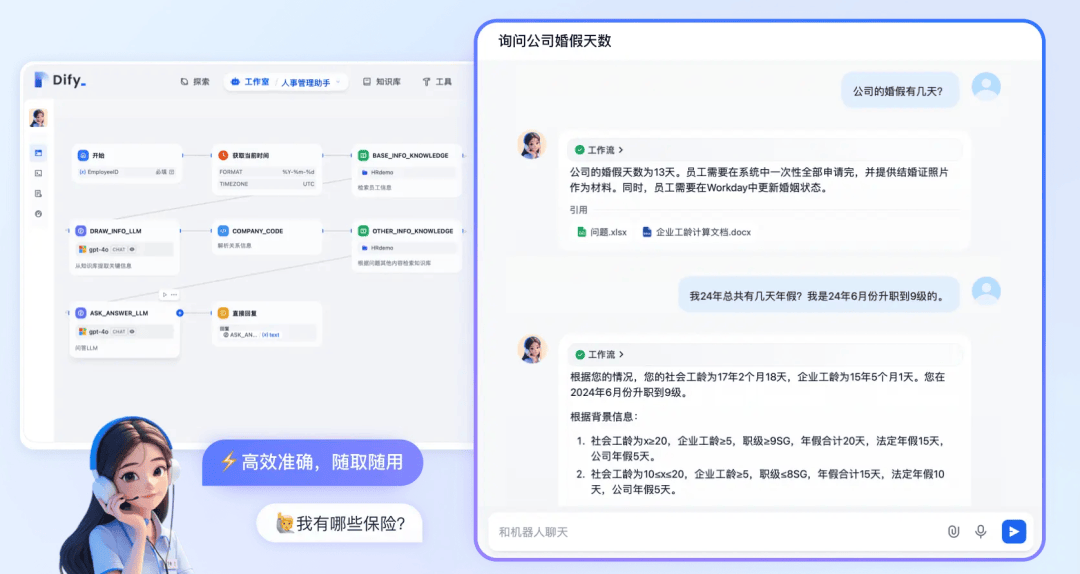Go to the 工具 tab

(x=437, y=82)
